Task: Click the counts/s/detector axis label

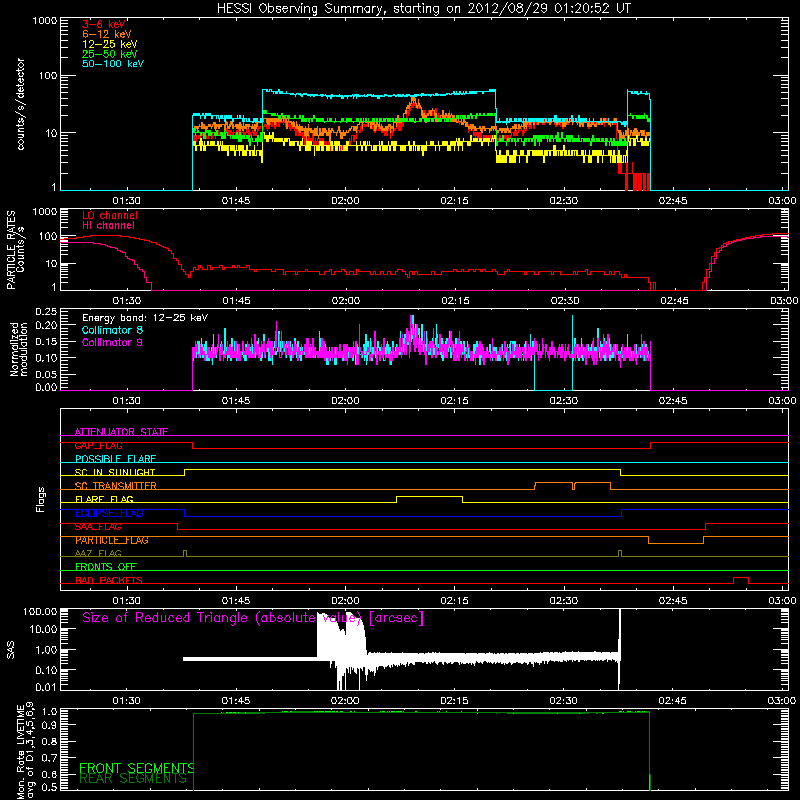Action: tap(21, 104)
